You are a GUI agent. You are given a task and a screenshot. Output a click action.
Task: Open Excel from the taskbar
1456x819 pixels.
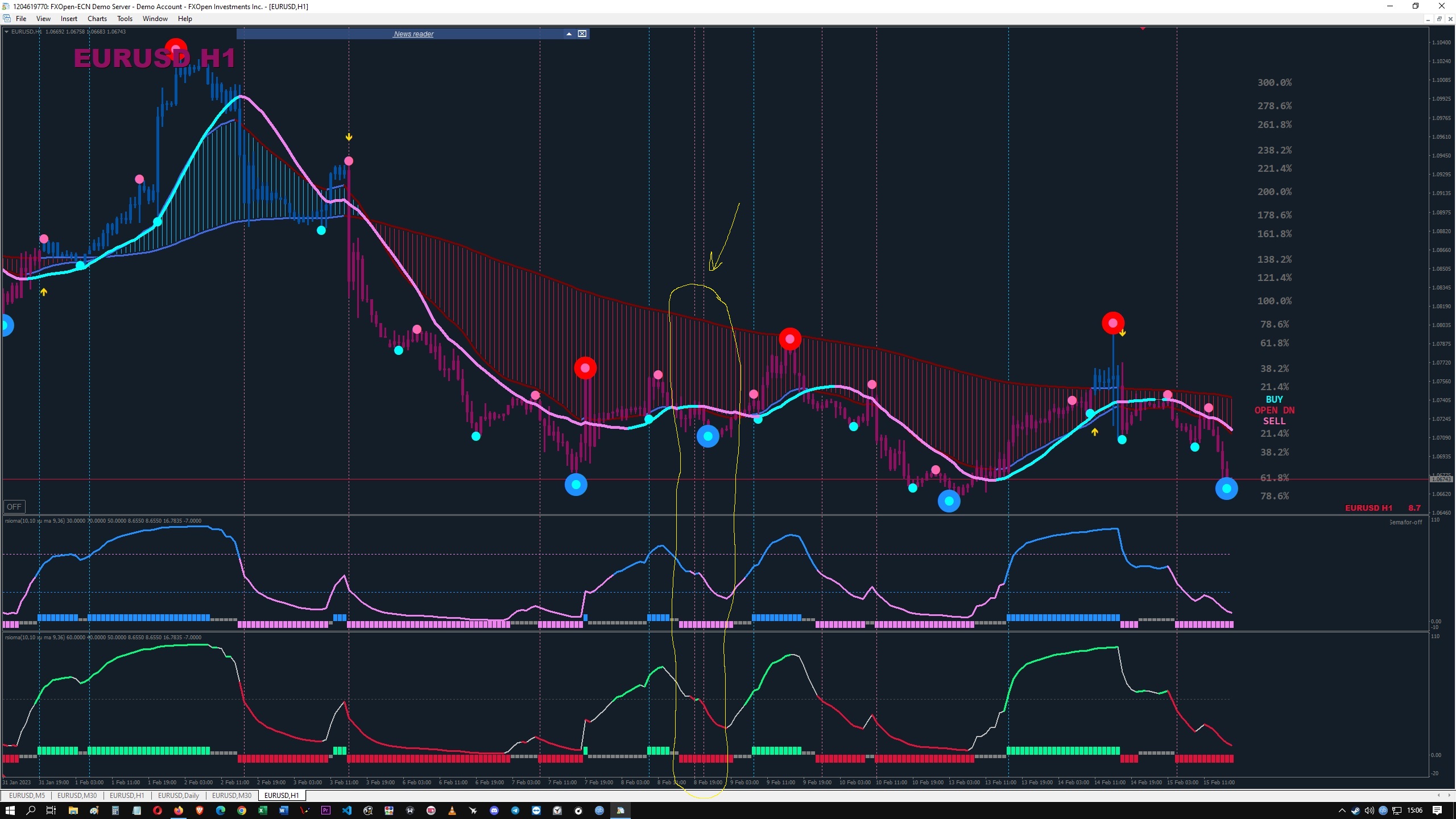263,810
